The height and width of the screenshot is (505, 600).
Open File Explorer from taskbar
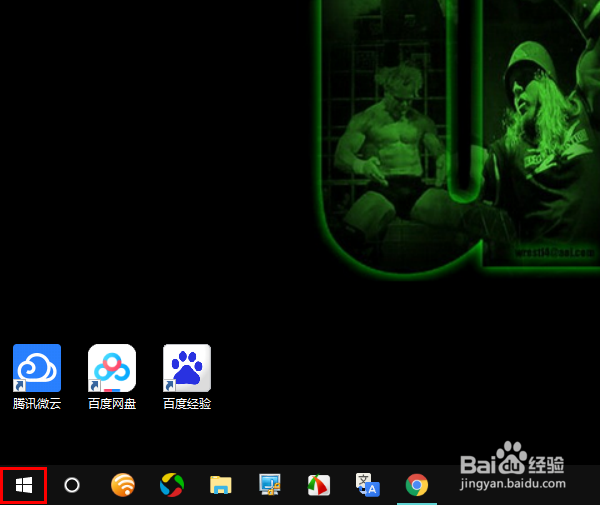(x=221, y=485)
